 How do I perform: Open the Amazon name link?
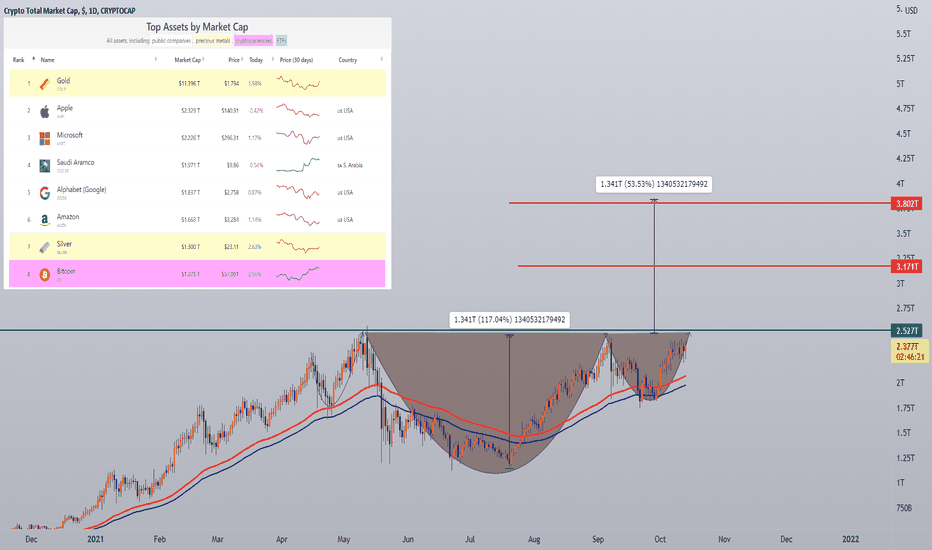coord(68,217)
